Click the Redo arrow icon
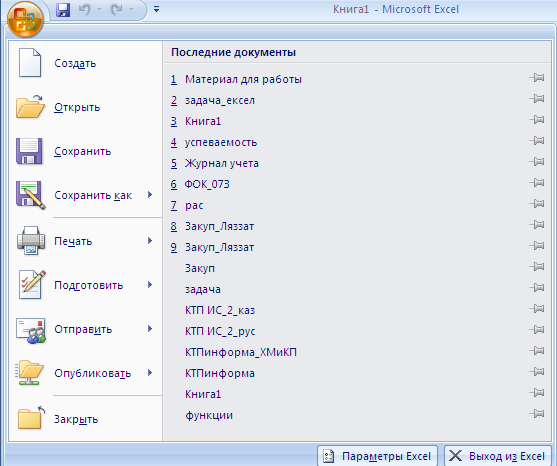Viewport: 557px width, 466px height. coord(117,10)
